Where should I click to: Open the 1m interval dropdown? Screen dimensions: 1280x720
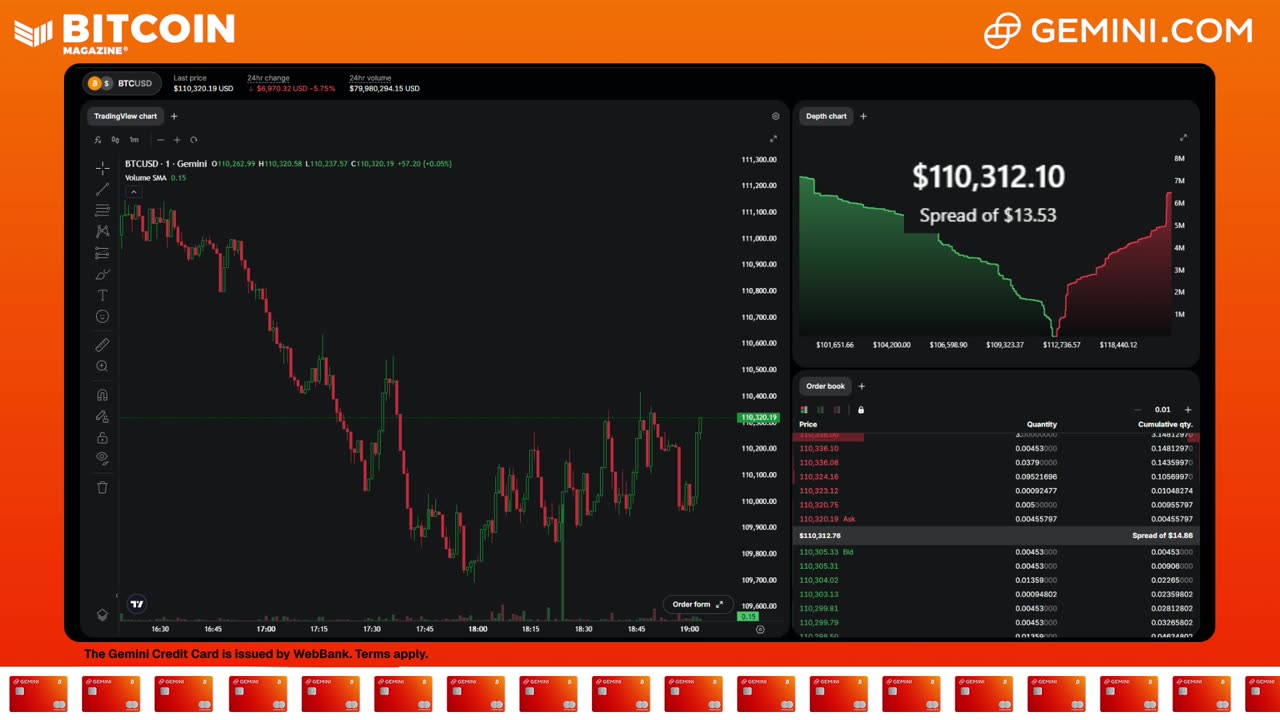[x=134, y=140]
